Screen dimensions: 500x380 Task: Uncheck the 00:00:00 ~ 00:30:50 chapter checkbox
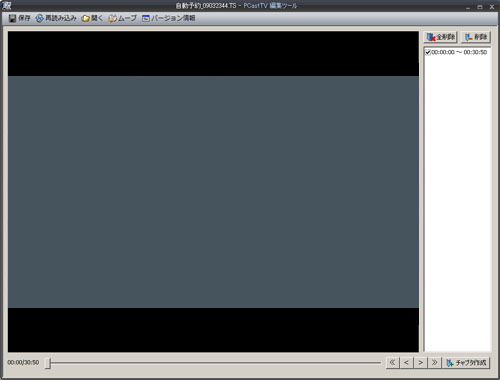428,52
